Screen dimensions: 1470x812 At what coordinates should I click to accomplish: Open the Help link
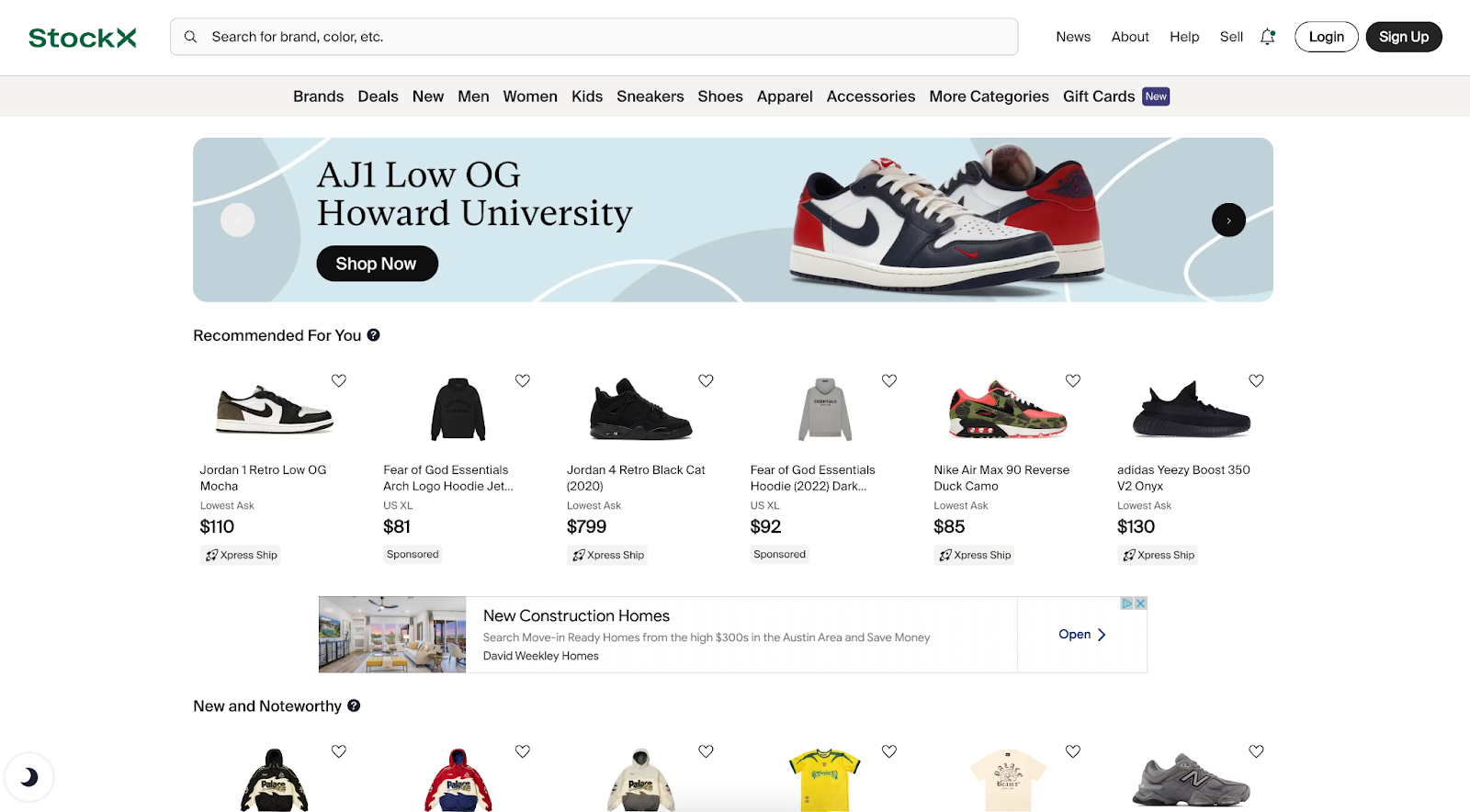point(1184,37)
